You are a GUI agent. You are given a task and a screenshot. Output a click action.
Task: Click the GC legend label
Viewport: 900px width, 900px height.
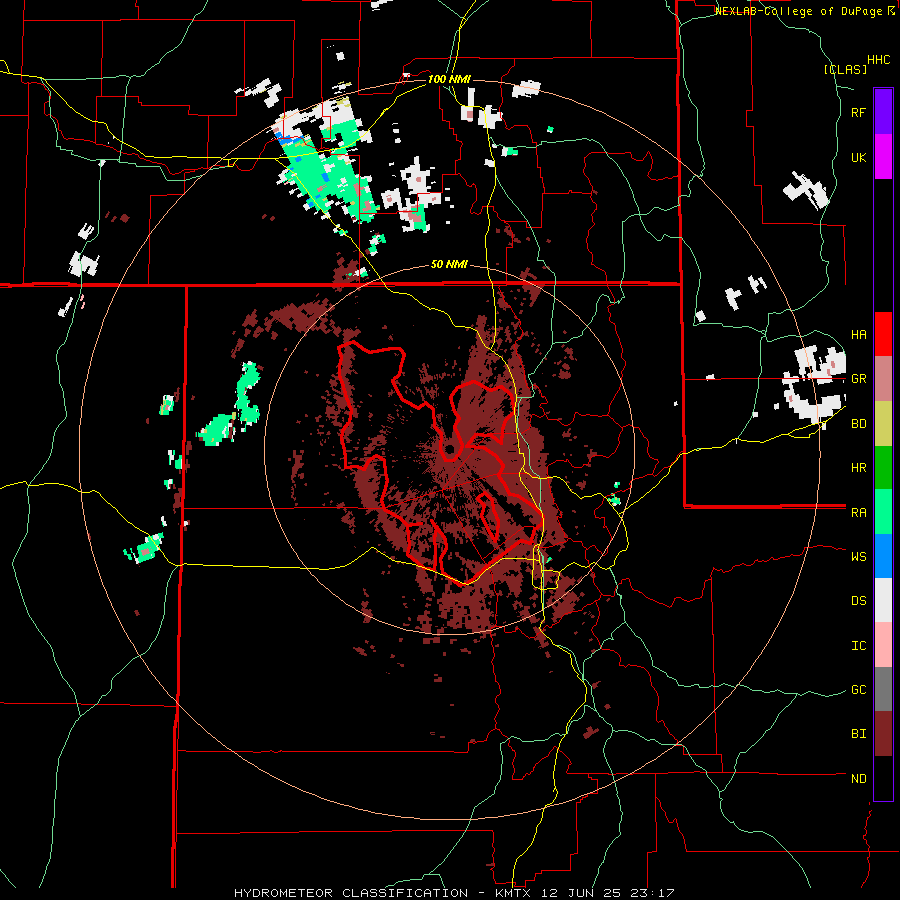(858, 690)
